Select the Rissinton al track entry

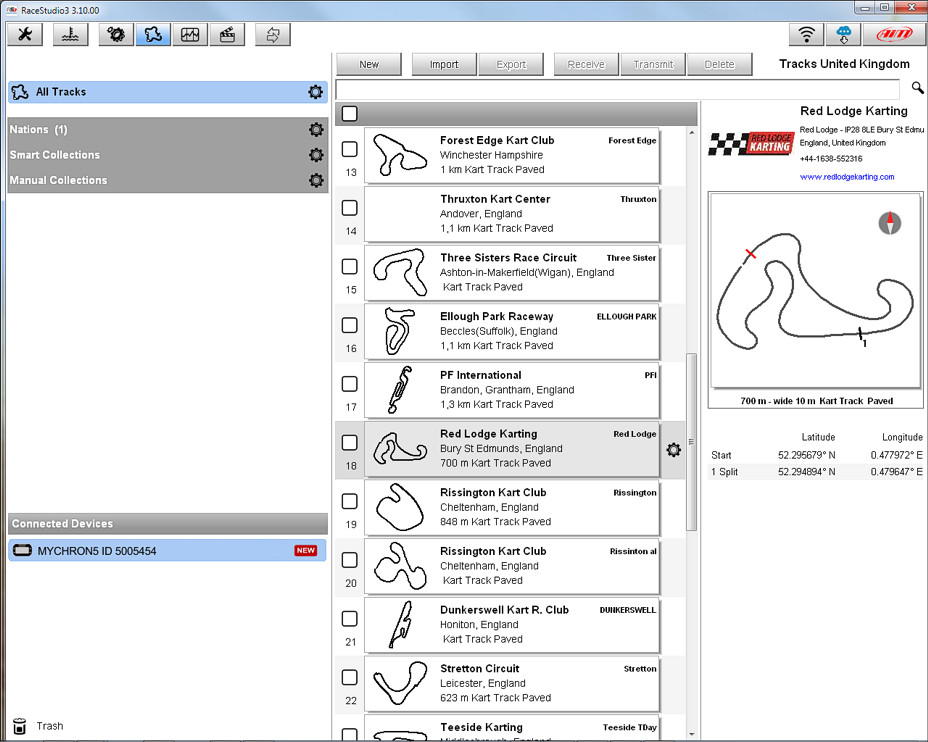click(x=511, y=566)
